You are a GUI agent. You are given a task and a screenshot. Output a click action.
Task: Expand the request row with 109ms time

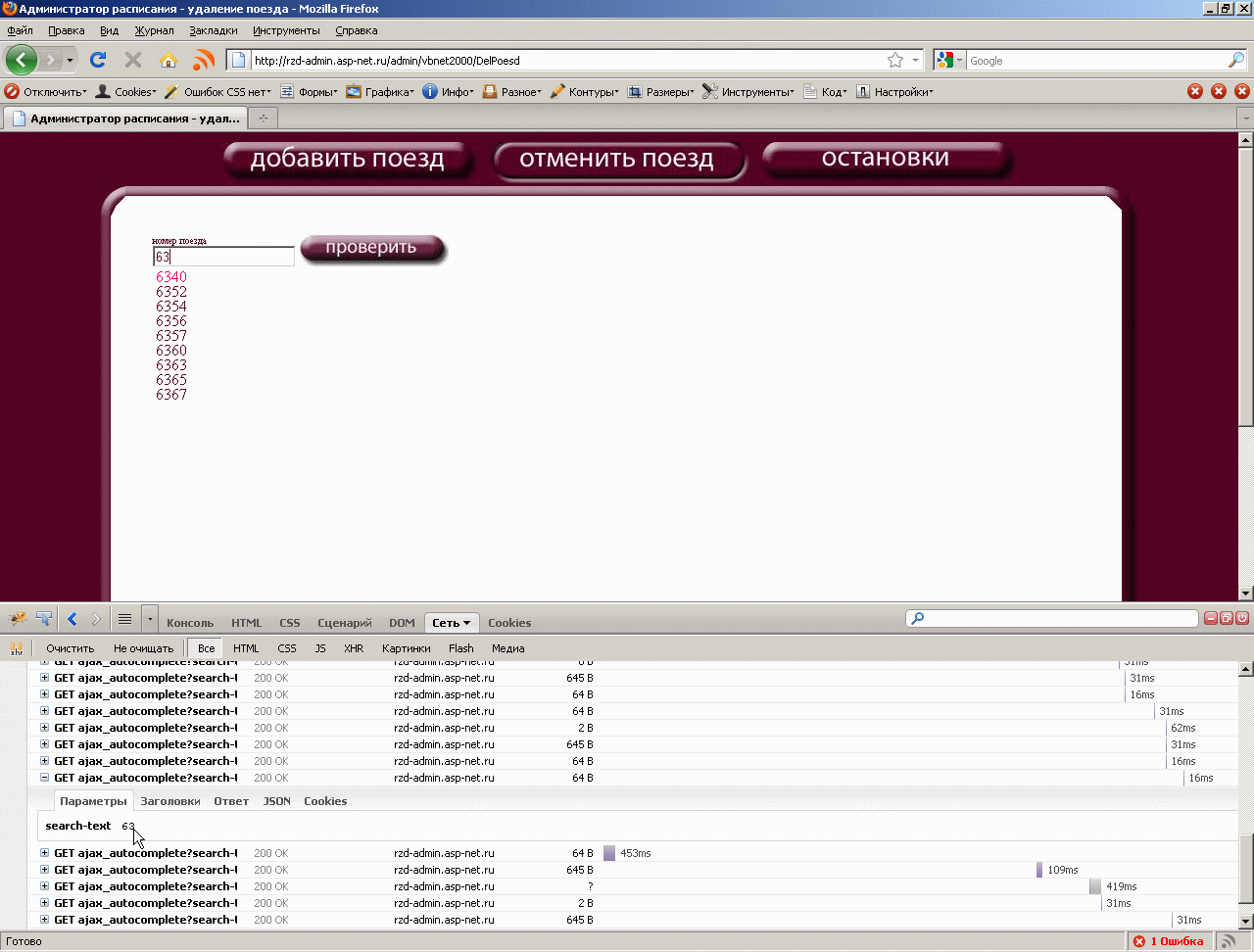44,870
